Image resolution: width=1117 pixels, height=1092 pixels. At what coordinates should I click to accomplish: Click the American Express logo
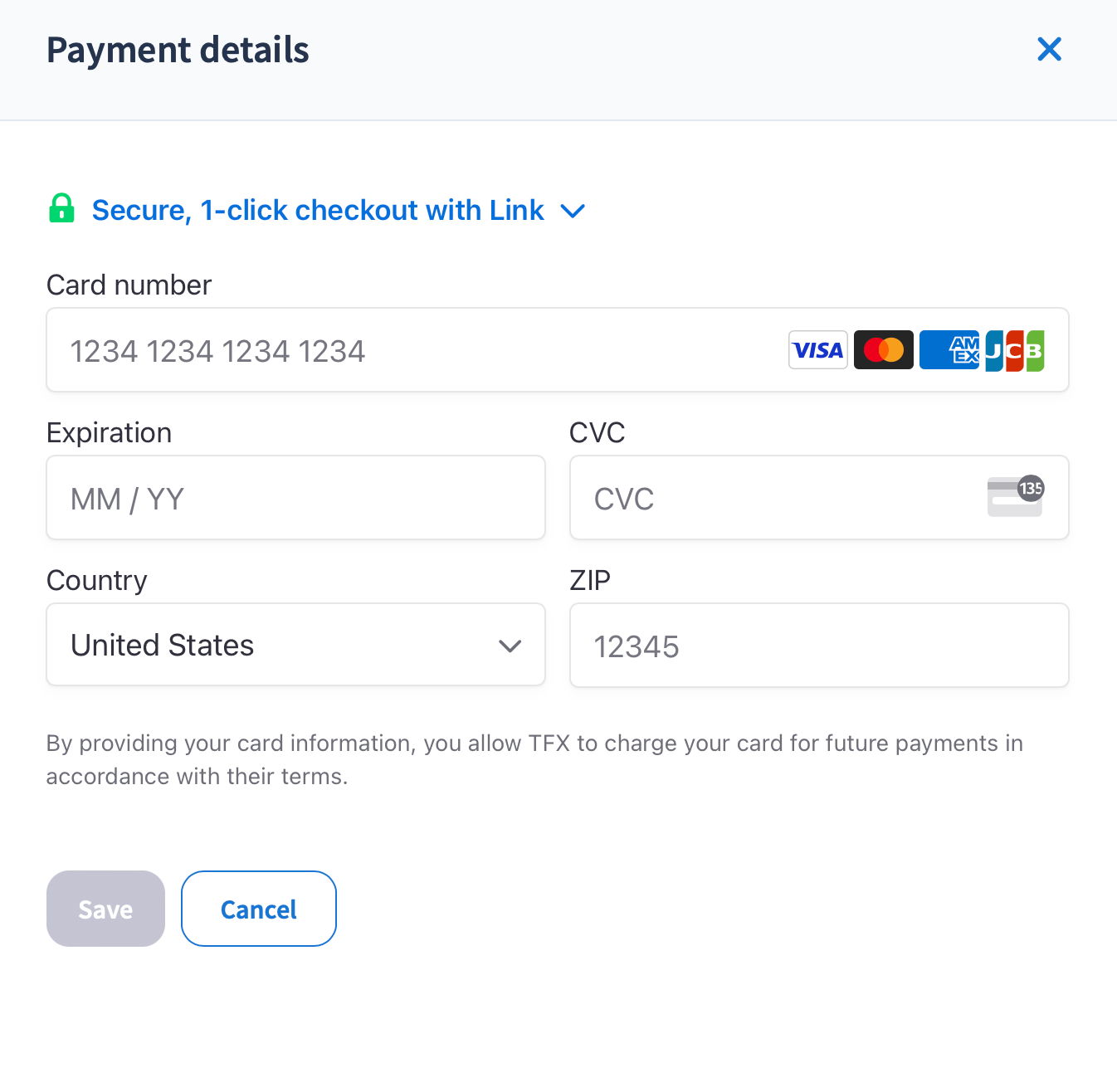point(950,350)
